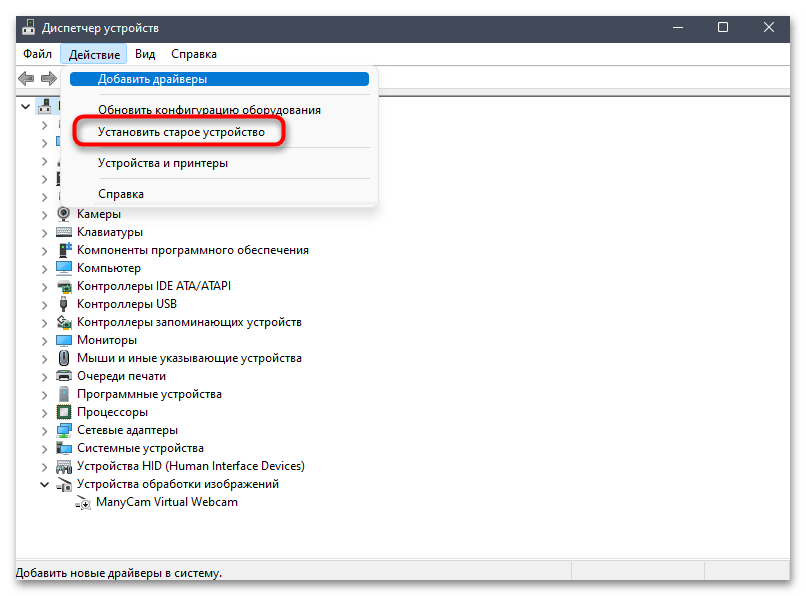
Task: Open the Справка menu in menu bar
Action: [x=194, y=54]
